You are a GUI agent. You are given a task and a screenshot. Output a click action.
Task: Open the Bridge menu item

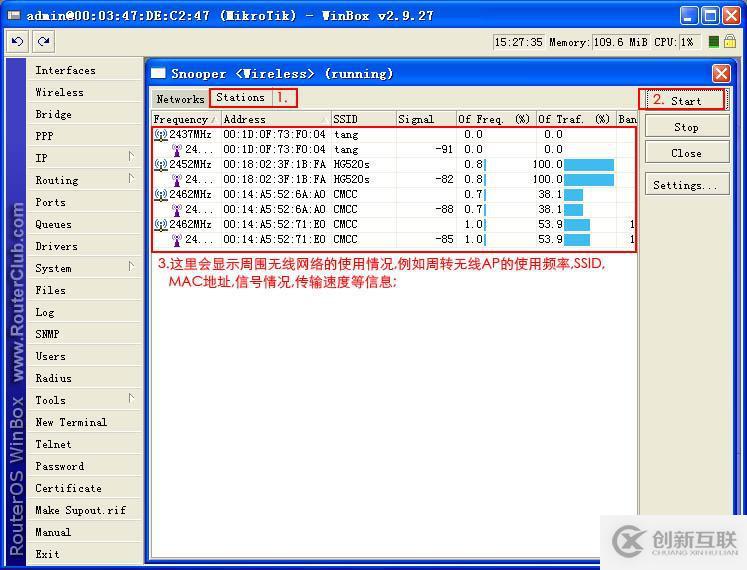[85, 114]
